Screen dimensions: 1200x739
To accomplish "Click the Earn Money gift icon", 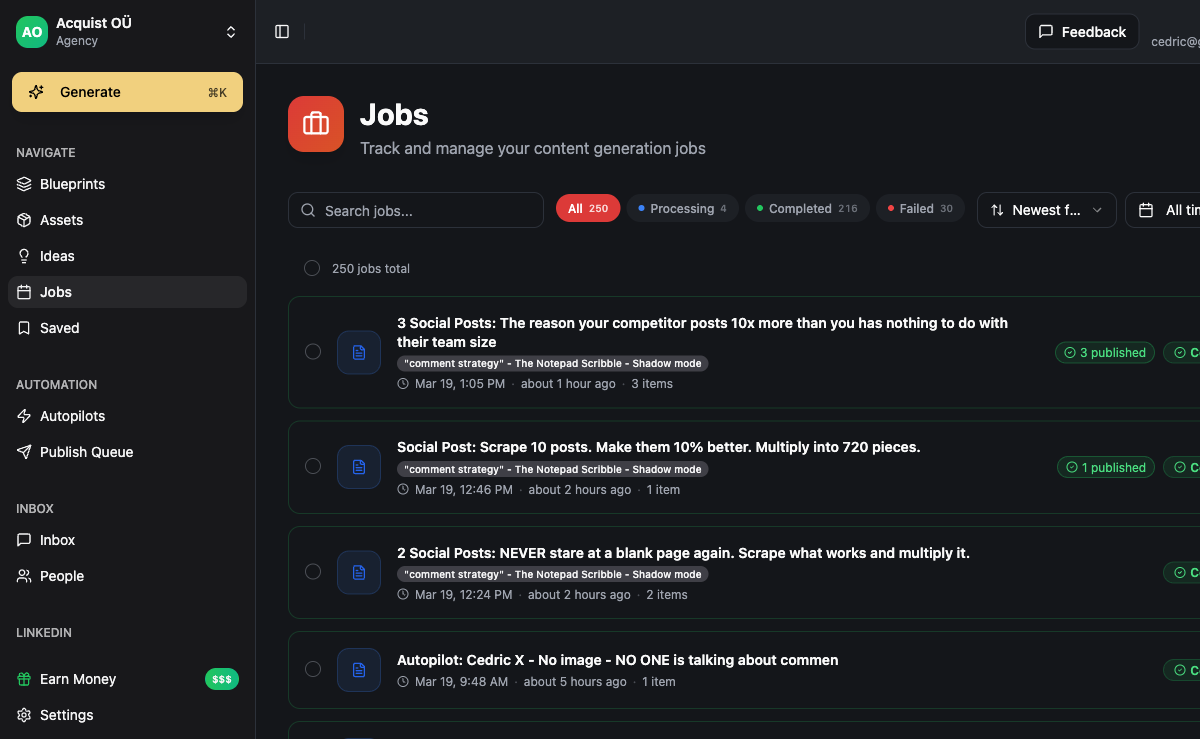I will coord(25,679).
